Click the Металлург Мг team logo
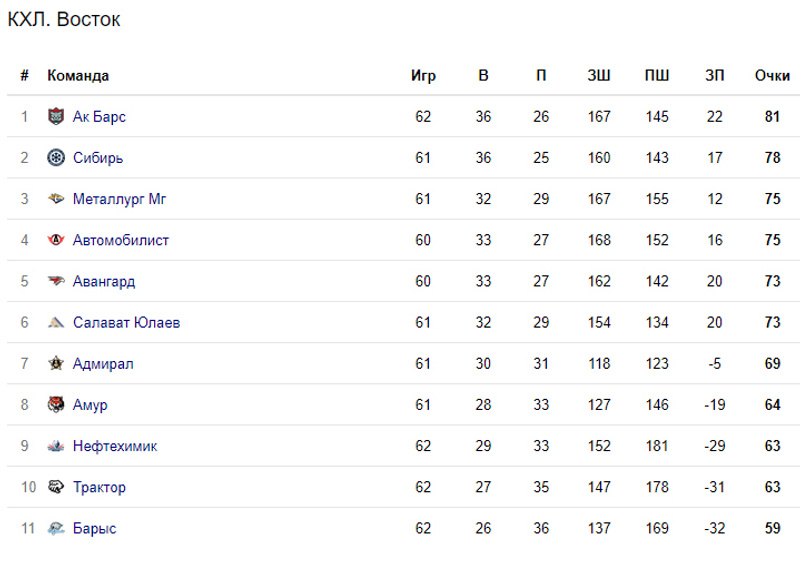 coord(56,199)
